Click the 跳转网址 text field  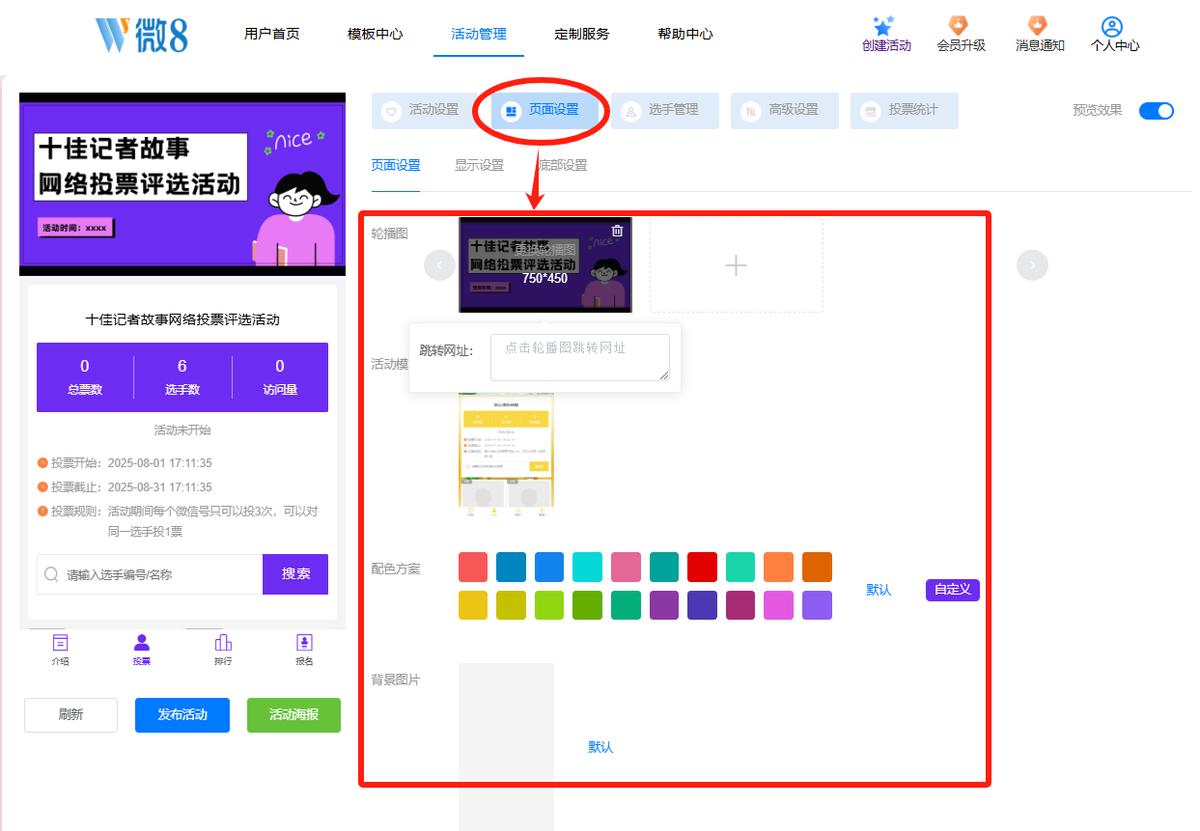click(x=580, y=357)
